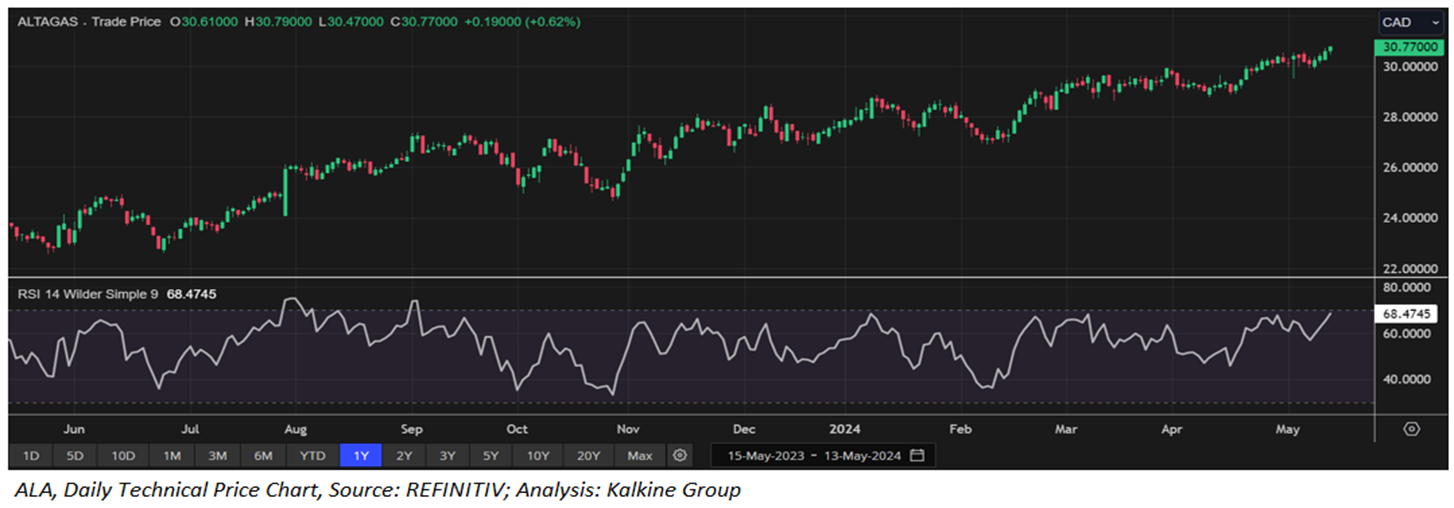Image resolution: width=1454 pixels, height=508 pixels.
Task: Select the 1D time range
Action: pyautogui.click(x=31, y=456)
